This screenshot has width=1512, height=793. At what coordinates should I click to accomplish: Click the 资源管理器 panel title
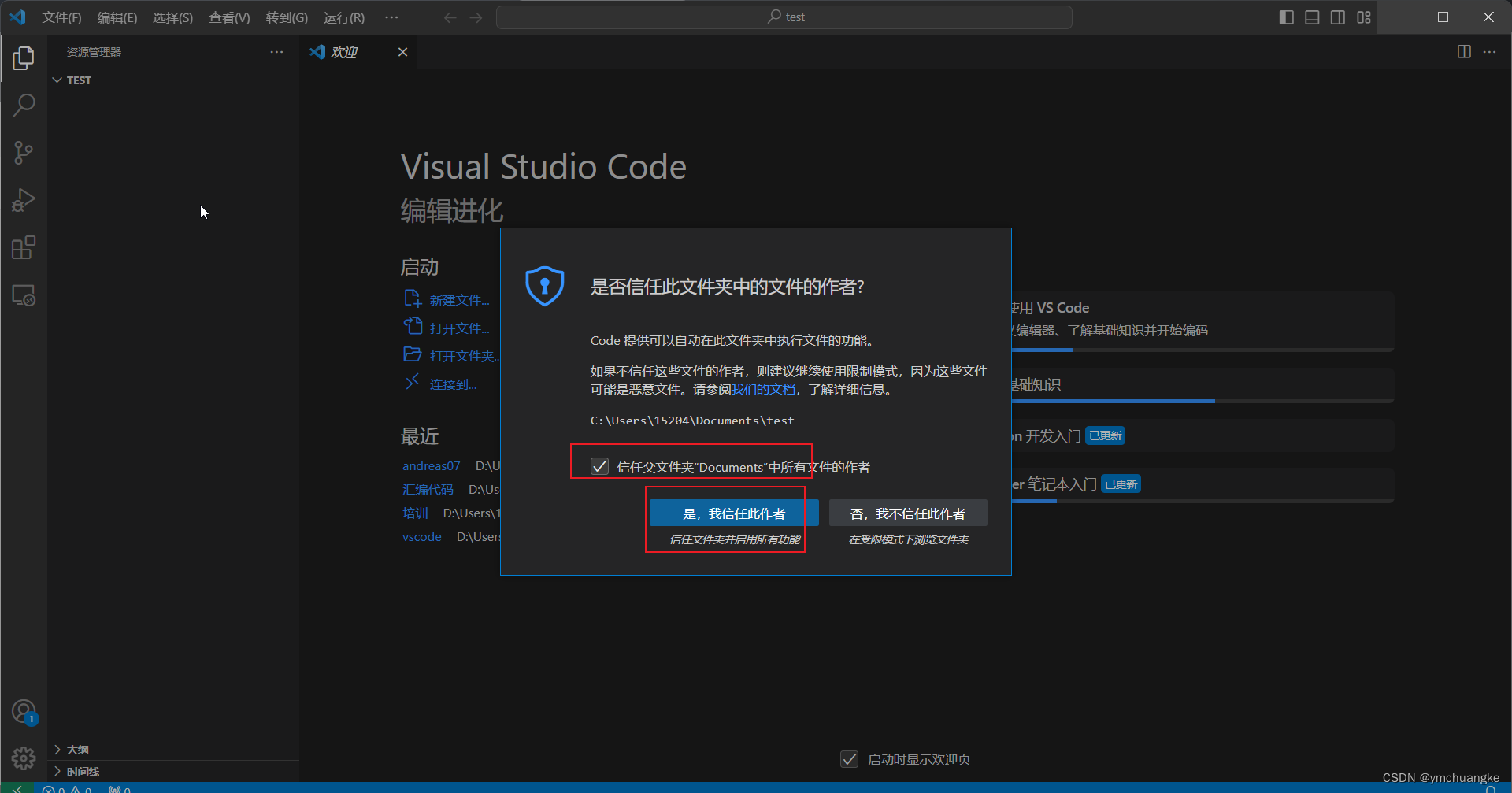tap(94, 52)
